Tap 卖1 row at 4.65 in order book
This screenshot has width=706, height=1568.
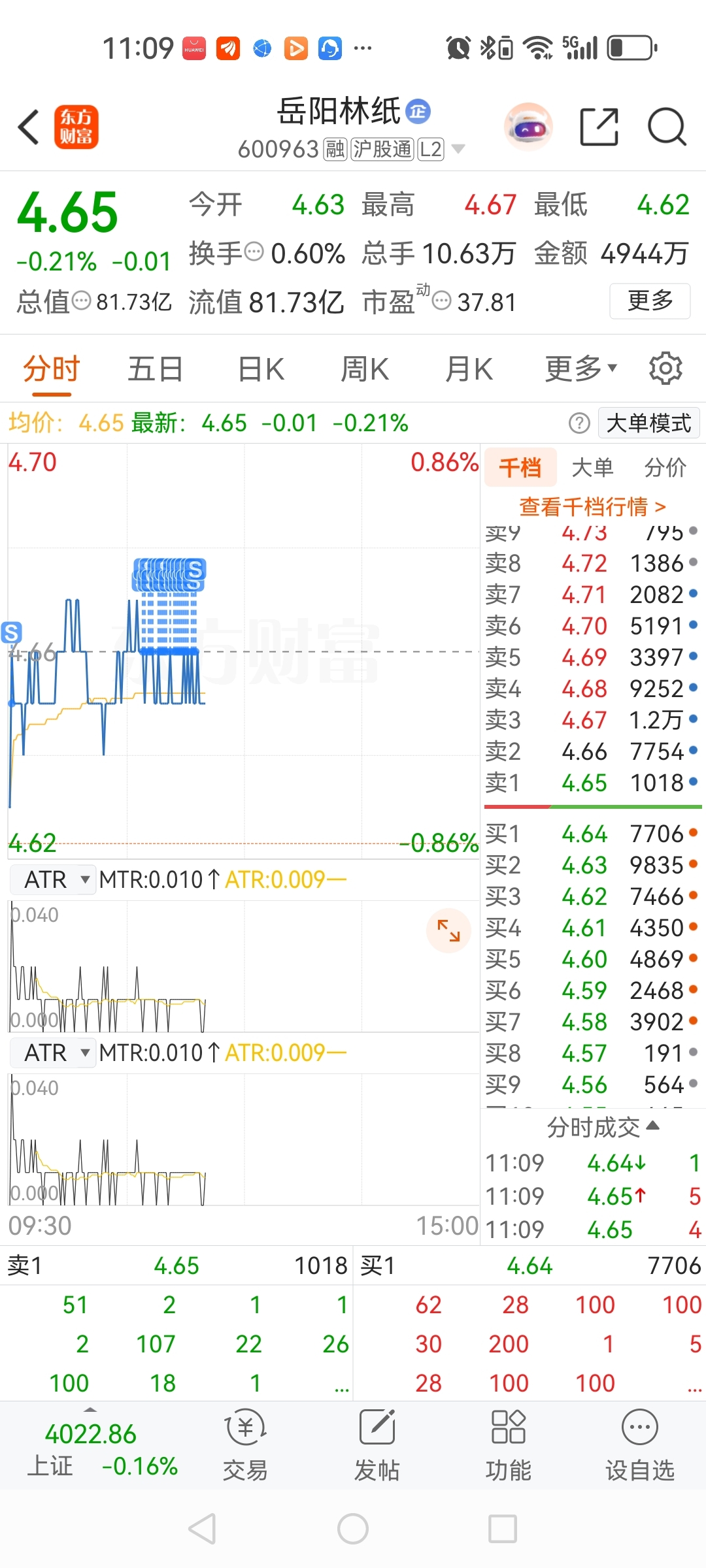pyautogui.click(x=592, y=782)
